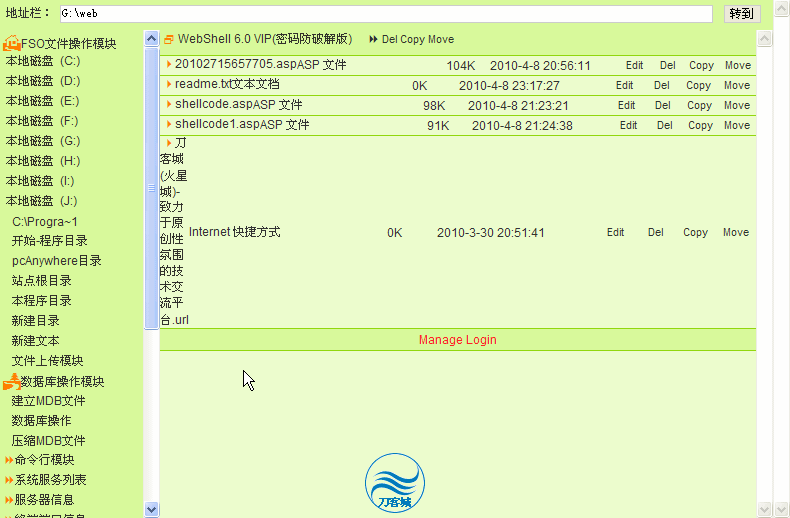This screenshot has height=518, width=790.
Task: Delete the 20102715657705.asp file
Action: click(x=668, y=66)
